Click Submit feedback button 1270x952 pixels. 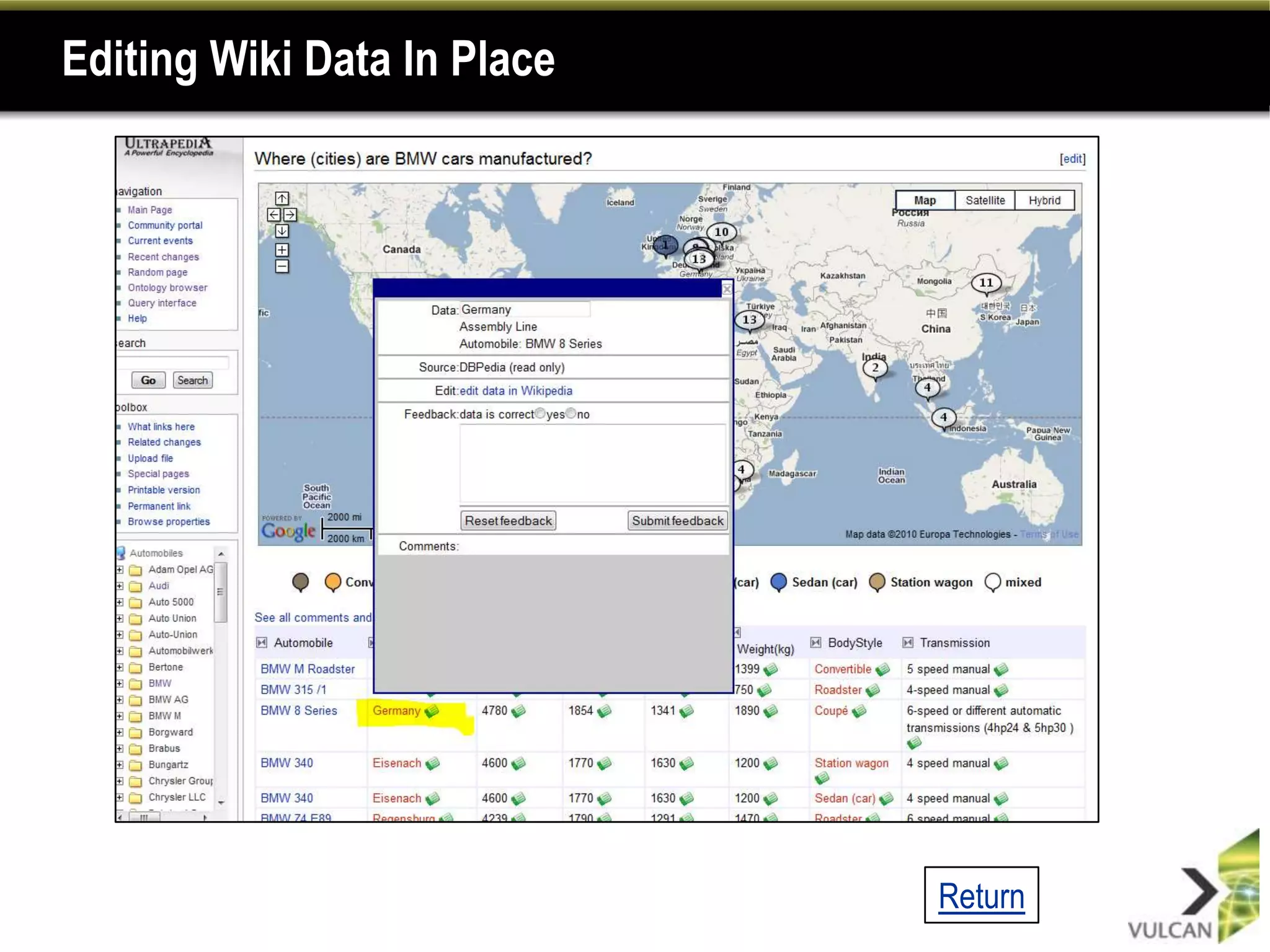tap(677, 521)
